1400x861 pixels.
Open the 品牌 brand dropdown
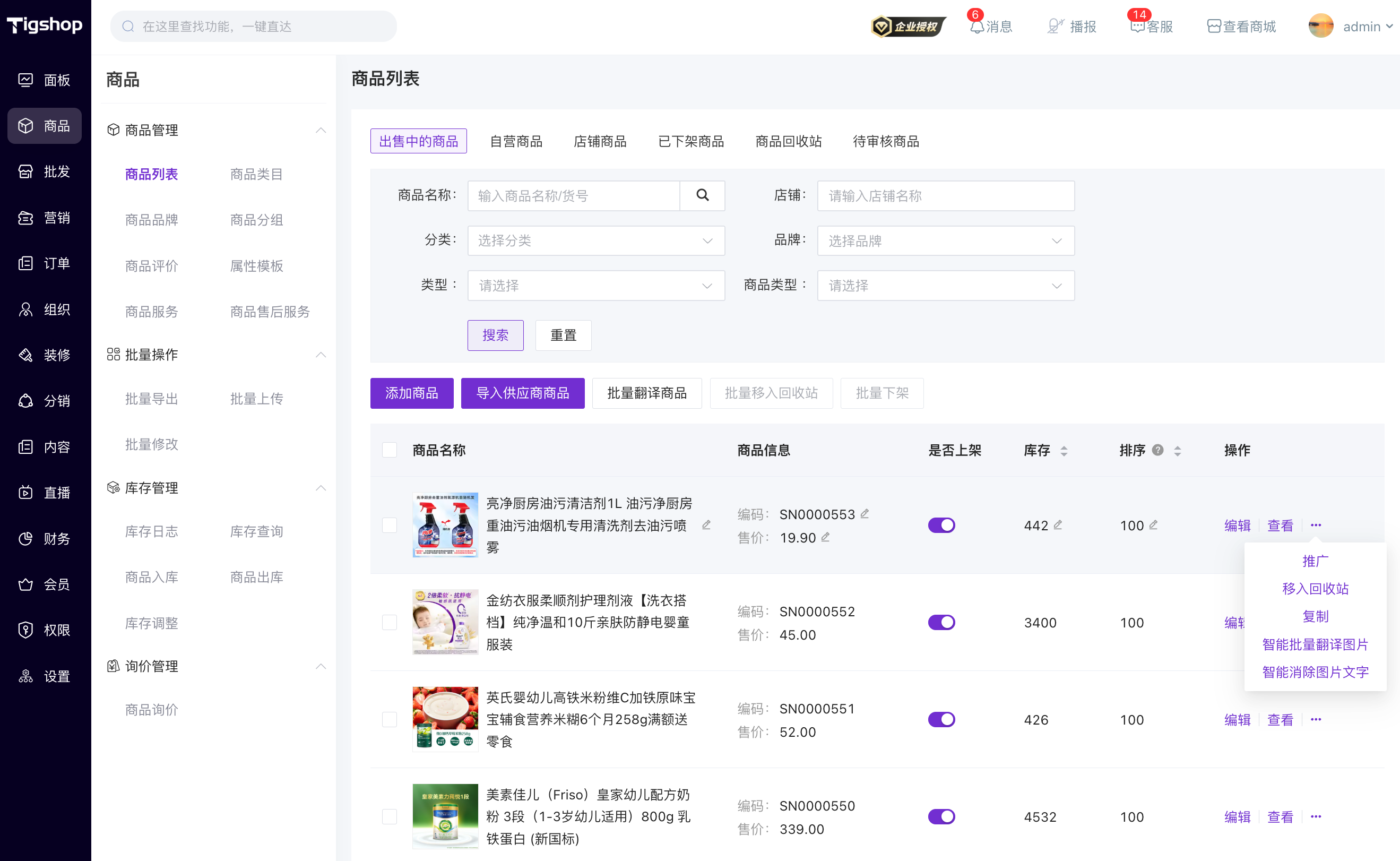(946, 240)
